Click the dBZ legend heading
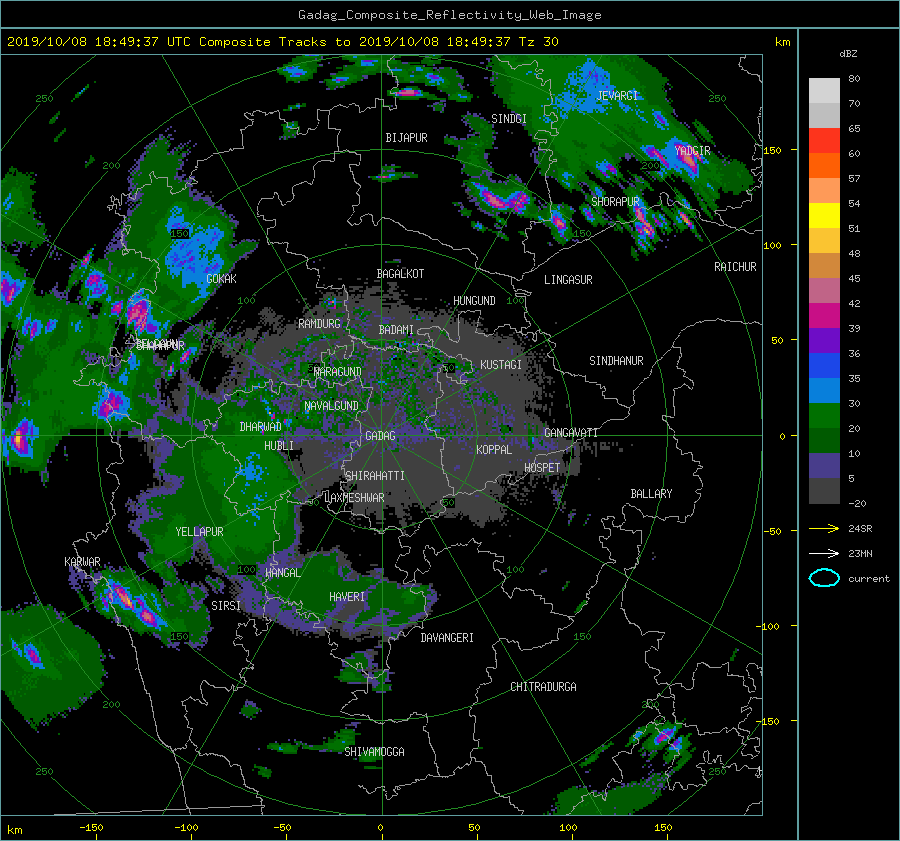The width and height of the screenshot is (900, 841). point(848,54)
